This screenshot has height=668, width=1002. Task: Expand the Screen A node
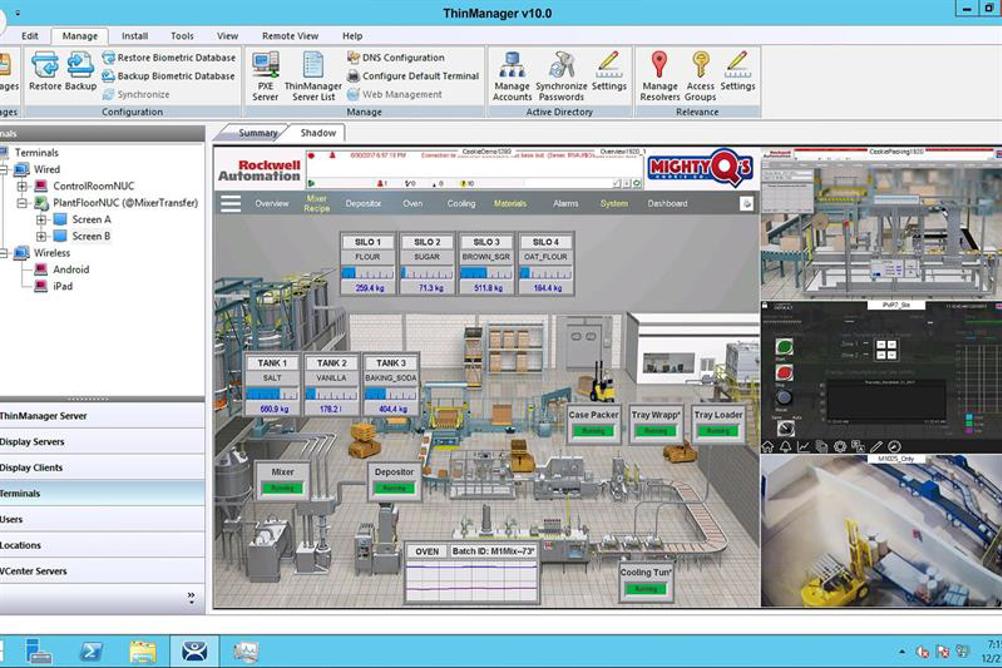pos(42,219)
